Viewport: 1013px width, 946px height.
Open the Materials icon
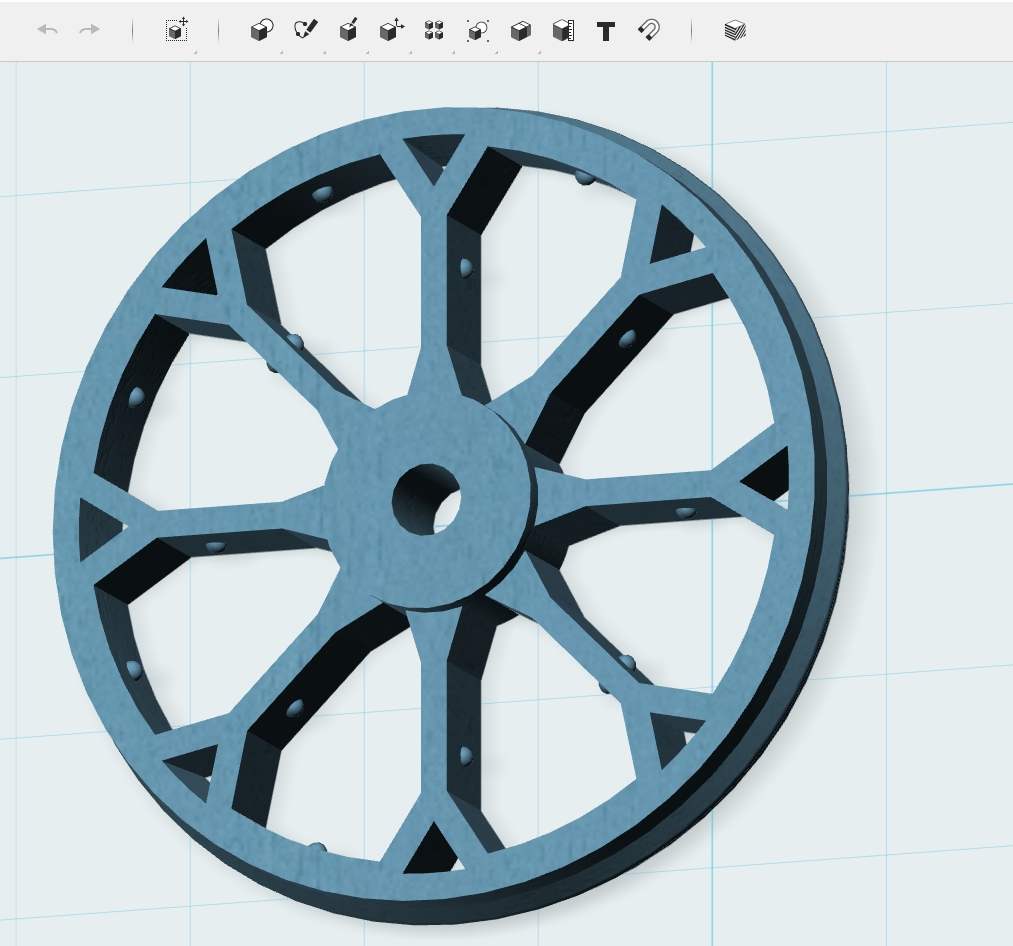click(x=735, y=30)
